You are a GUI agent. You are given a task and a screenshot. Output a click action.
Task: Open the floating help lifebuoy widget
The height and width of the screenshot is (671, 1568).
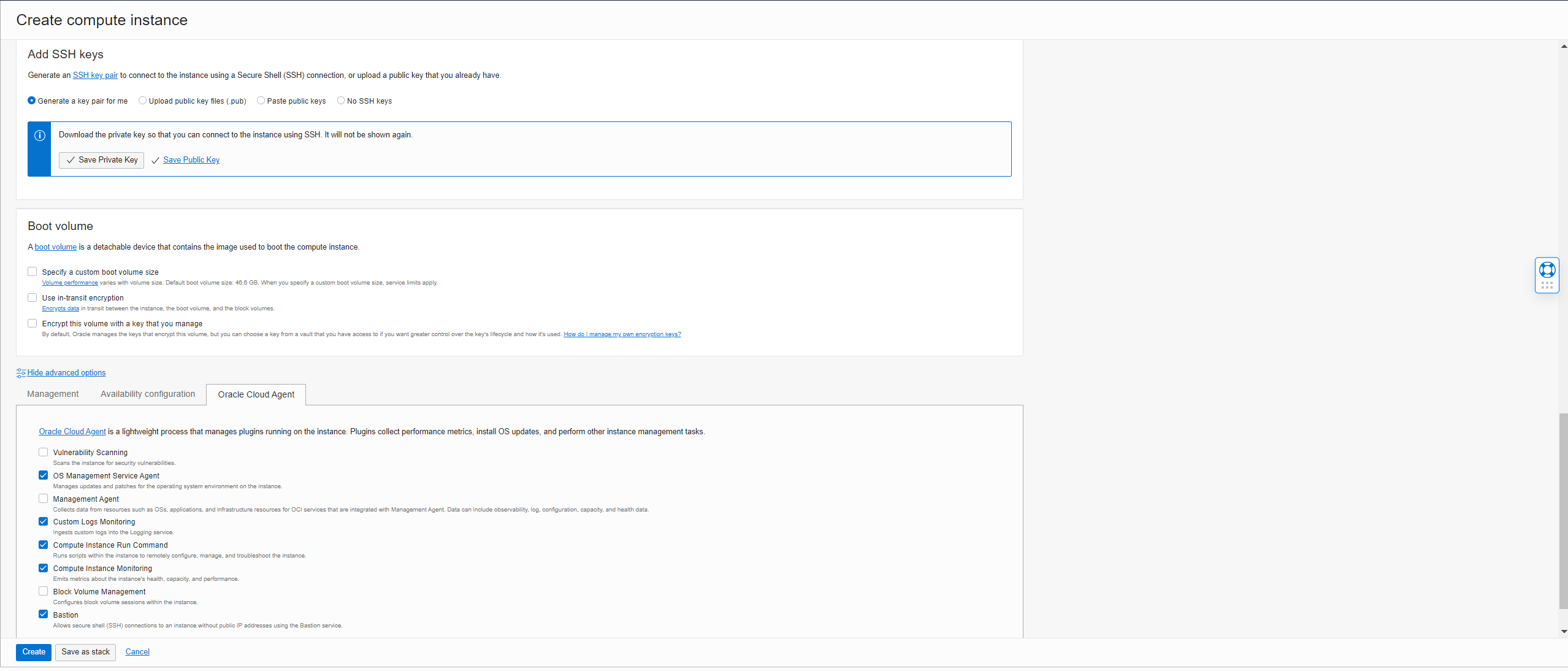click(x=1547, y=269)
